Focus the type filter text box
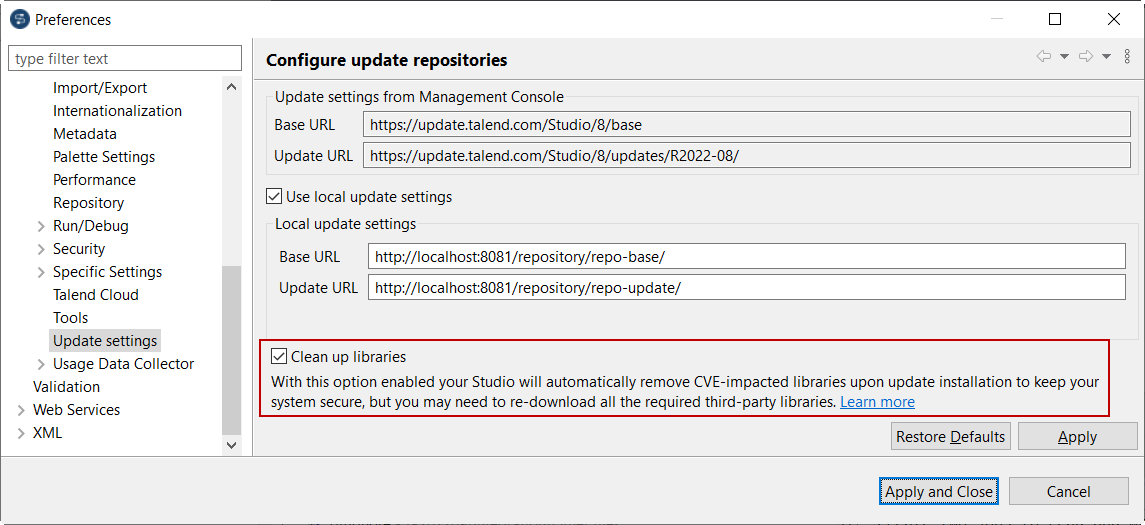This screenshot has height=525, width=1145. tap(125, 59)
